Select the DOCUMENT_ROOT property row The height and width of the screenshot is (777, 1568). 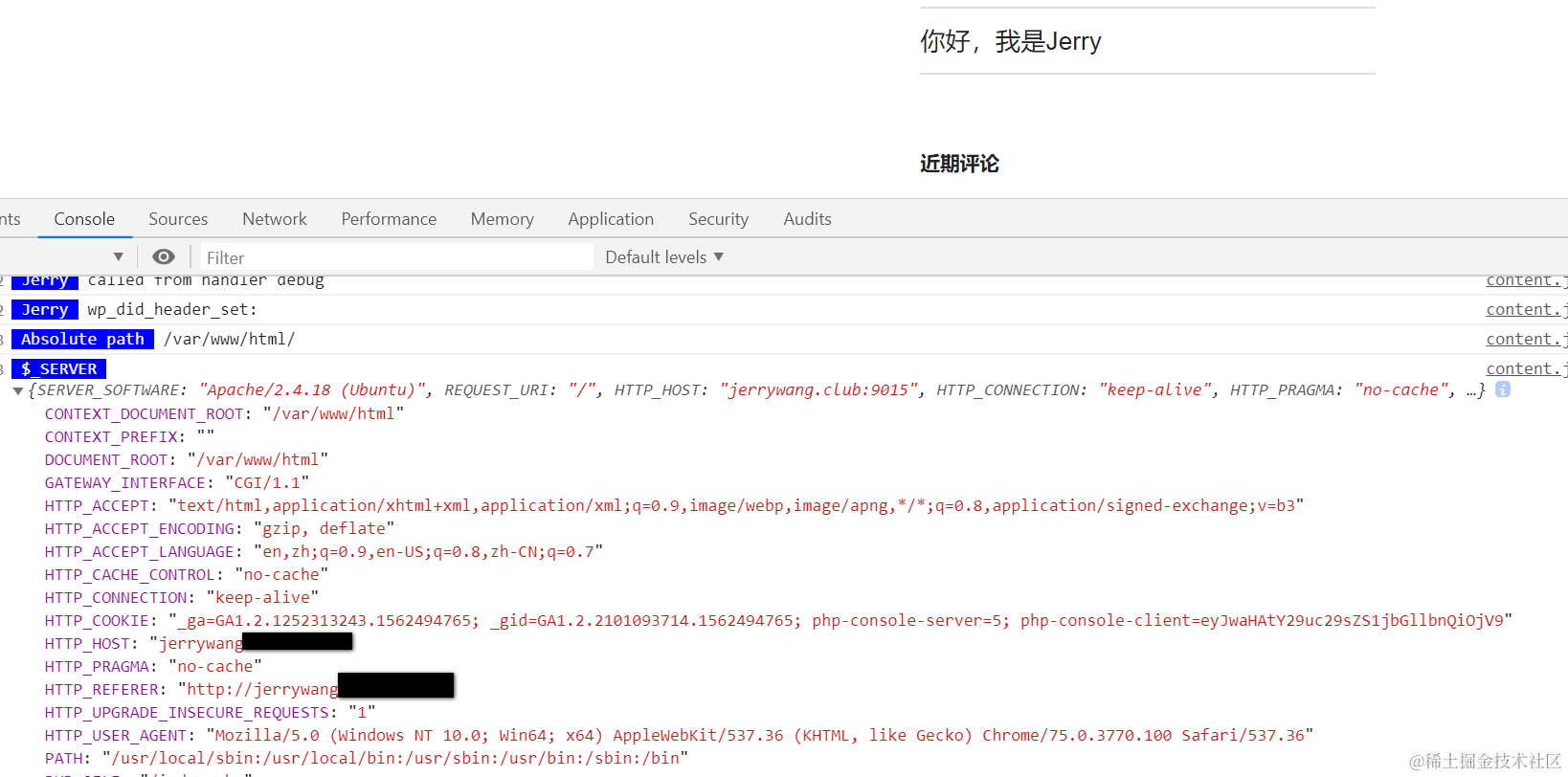tap(187, 459)
